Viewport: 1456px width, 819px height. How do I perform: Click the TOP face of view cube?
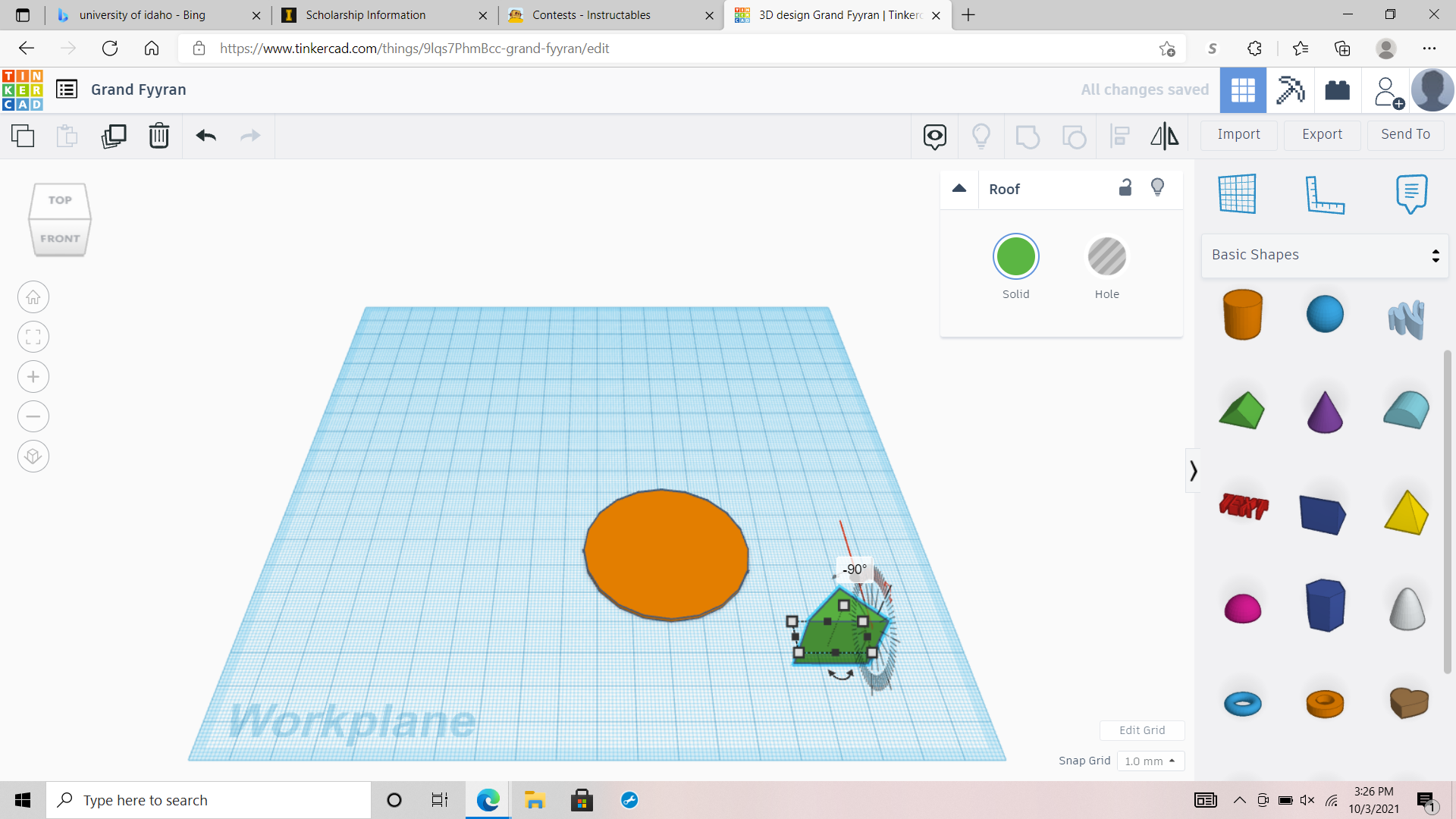click(60, 200)
